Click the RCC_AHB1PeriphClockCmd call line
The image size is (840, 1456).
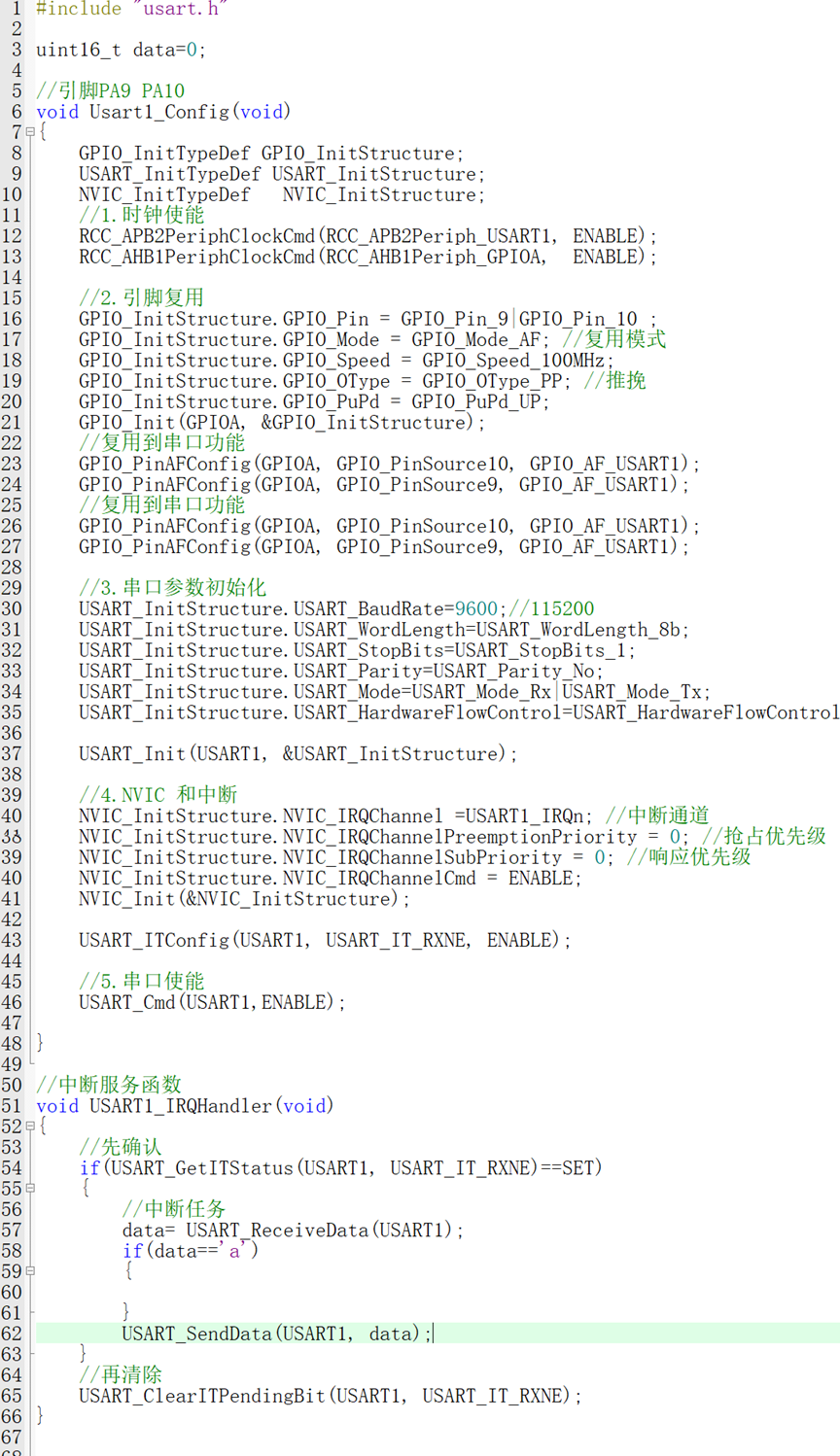tap(368, 257)
